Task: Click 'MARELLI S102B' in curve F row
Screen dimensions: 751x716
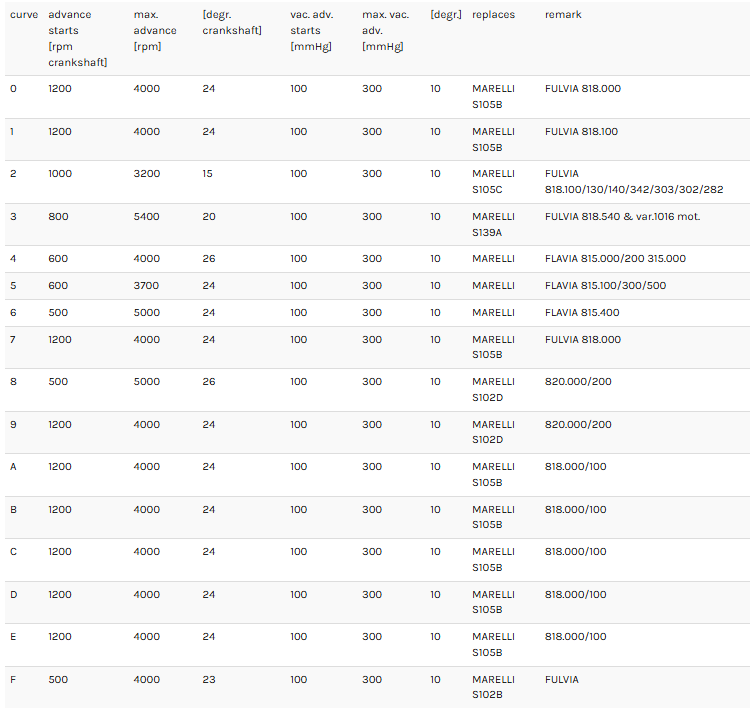Action: click(493, 687)
